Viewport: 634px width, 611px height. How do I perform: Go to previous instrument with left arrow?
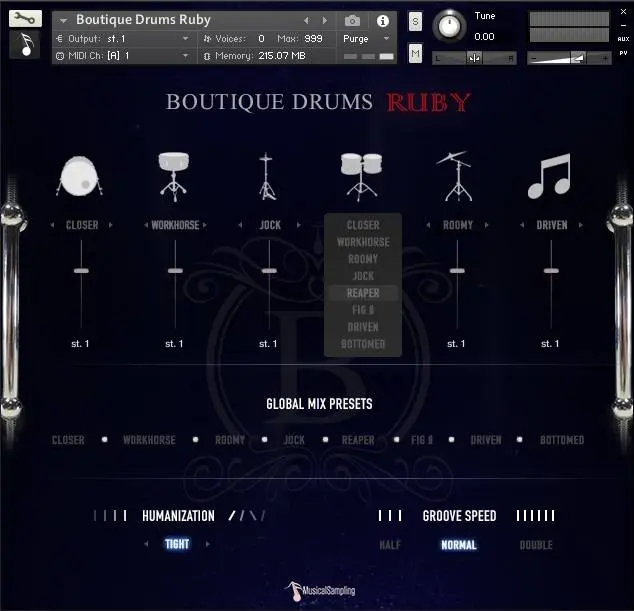[306, 20]
